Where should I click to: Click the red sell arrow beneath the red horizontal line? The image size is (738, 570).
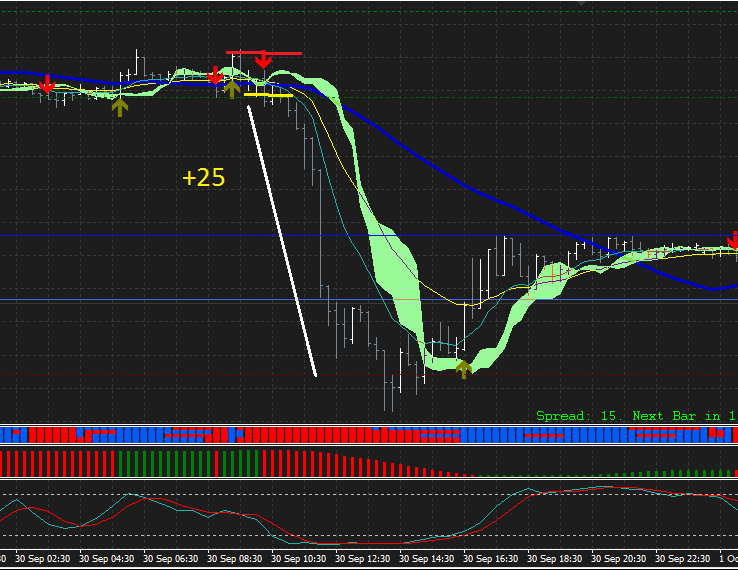click(263, 60)
